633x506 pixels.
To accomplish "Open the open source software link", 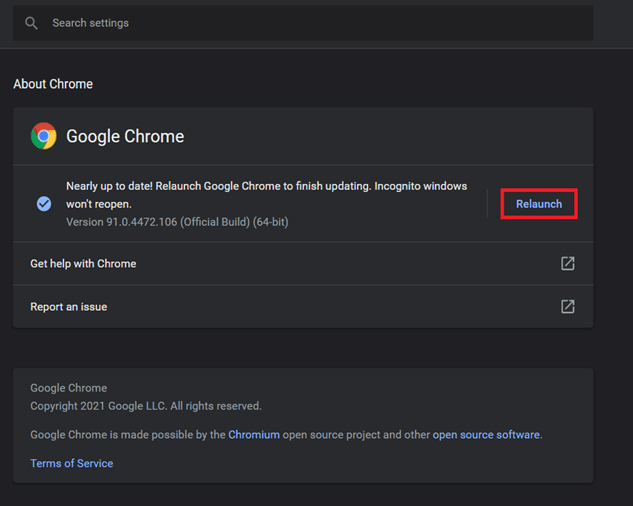I will pyautogui.click(x=486, y=435).
